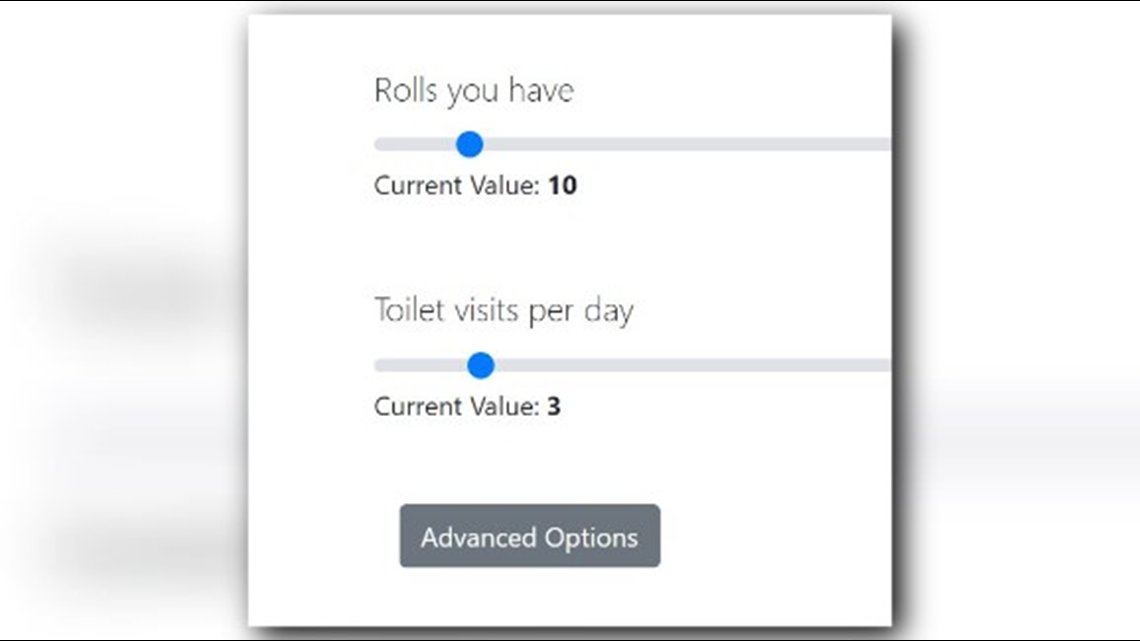Click the Advanced Options button
Viewport: 1140px width, 641px height.
point(529,536)
